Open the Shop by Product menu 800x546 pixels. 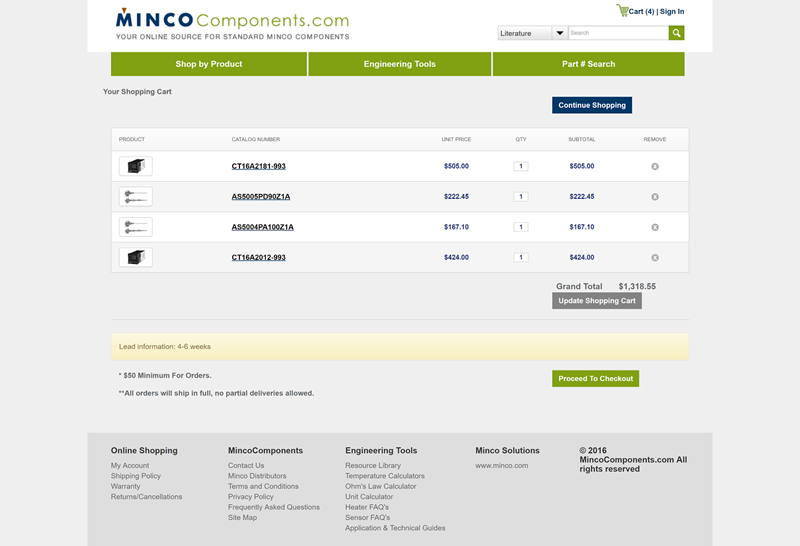209,64
